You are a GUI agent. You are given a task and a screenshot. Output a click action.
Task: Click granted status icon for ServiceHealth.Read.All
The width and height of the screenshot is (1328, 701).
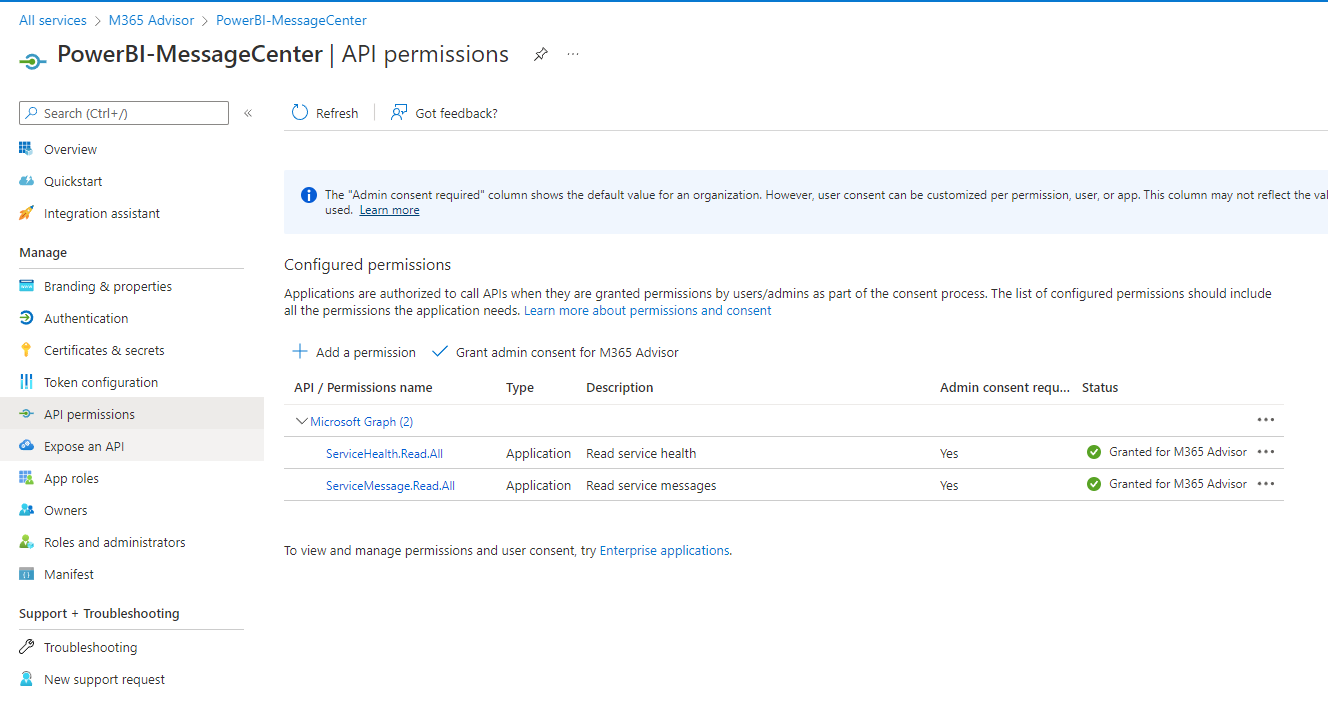[x=1094, y=452]
